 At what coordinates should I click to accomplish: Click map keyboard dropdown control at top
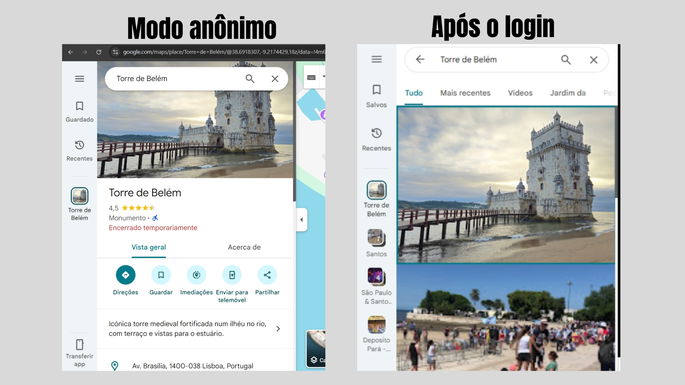tap(315, 77)
